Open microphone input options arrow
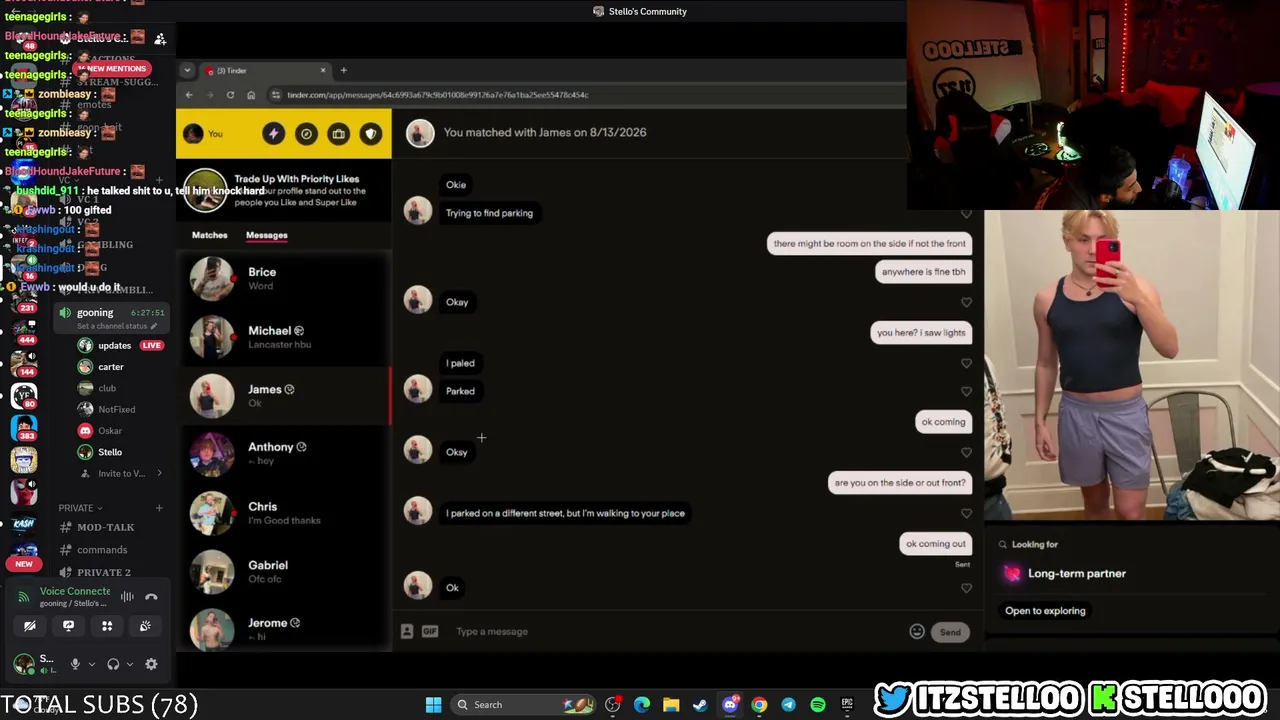This screenshot has width=1280, height=720. 92,664
